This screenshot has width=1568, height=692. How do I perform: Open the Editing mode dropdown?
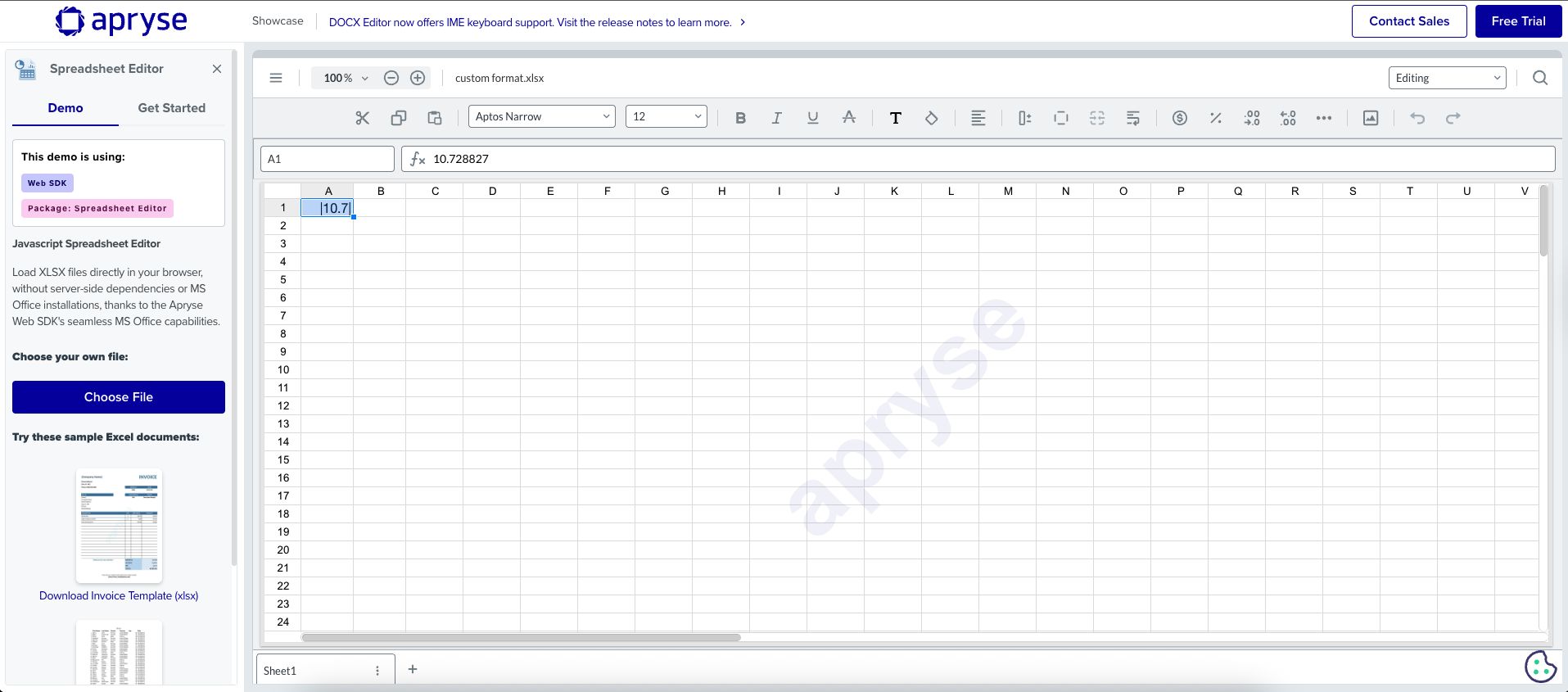pos(1447,78)
